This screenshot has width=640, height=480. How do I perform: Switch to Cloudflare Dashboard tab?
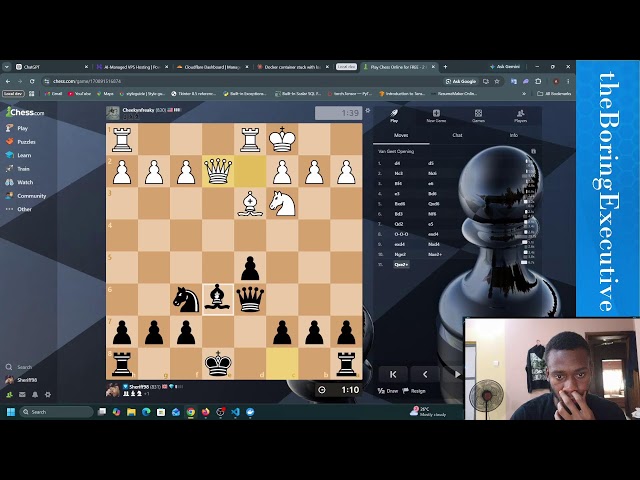point(212,67)
